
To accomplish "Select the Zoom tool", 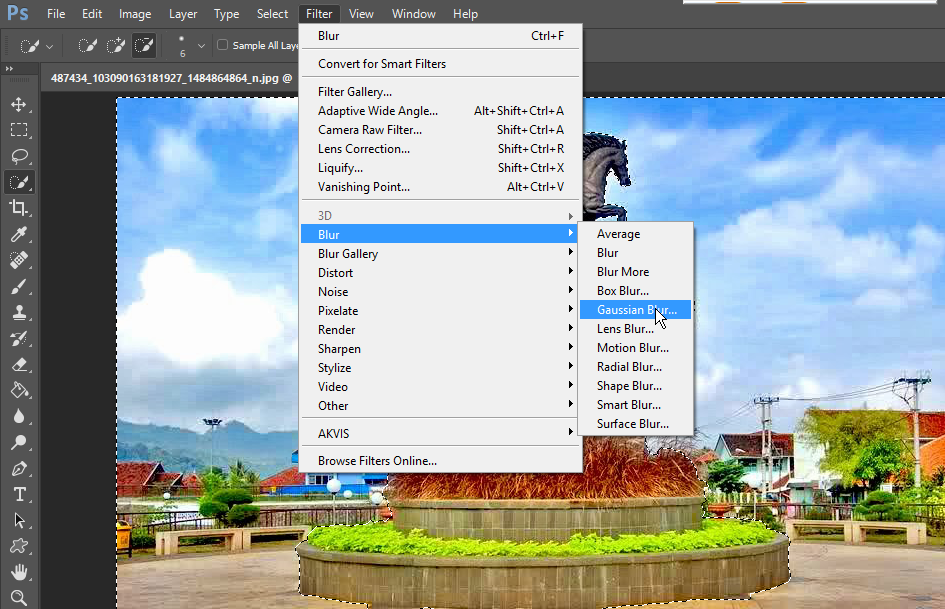I will click(20, 597).
